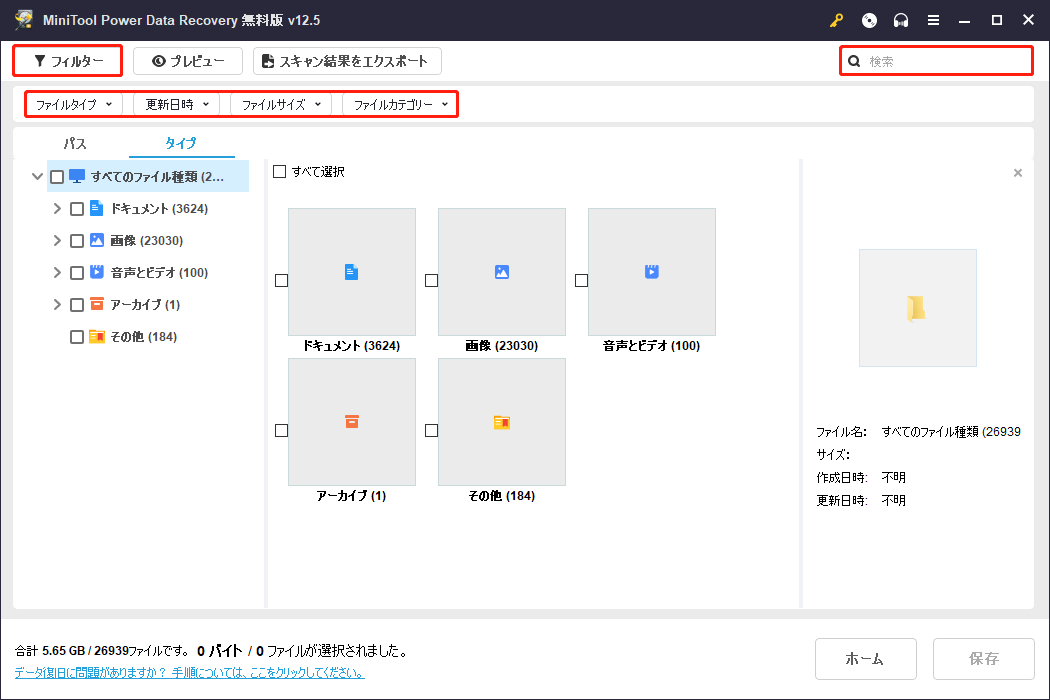Click the MiniTool app logo icon
This screenshot has width=1050, height=700.
pyautogui.click(x=23, y=19)
